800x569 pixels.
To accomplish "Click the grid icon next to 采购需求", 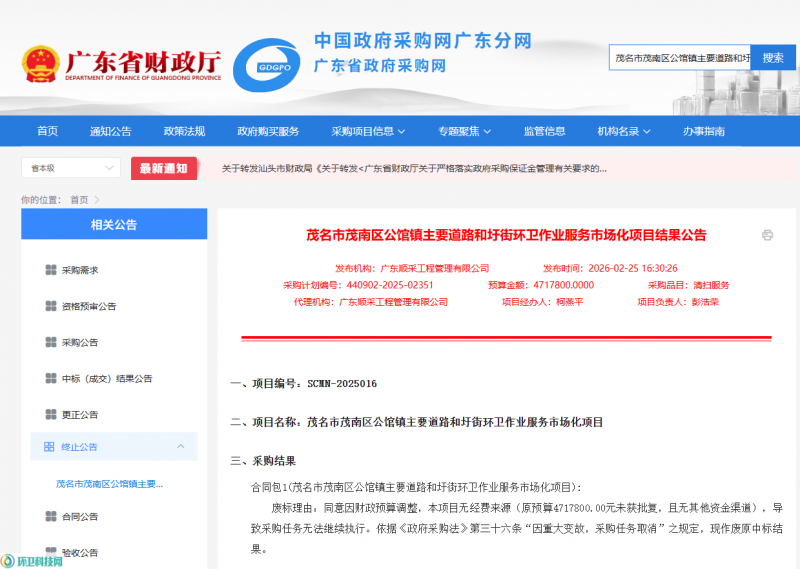I will pyautogui.click(x=51, y=270).
